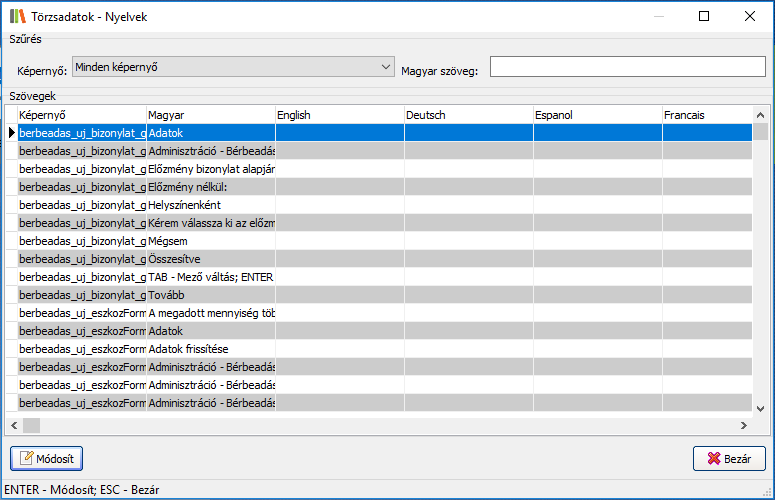The width and height of the screenshot is (775, 500).
Task: Click the English column header
Action: [x=339, y=115]
